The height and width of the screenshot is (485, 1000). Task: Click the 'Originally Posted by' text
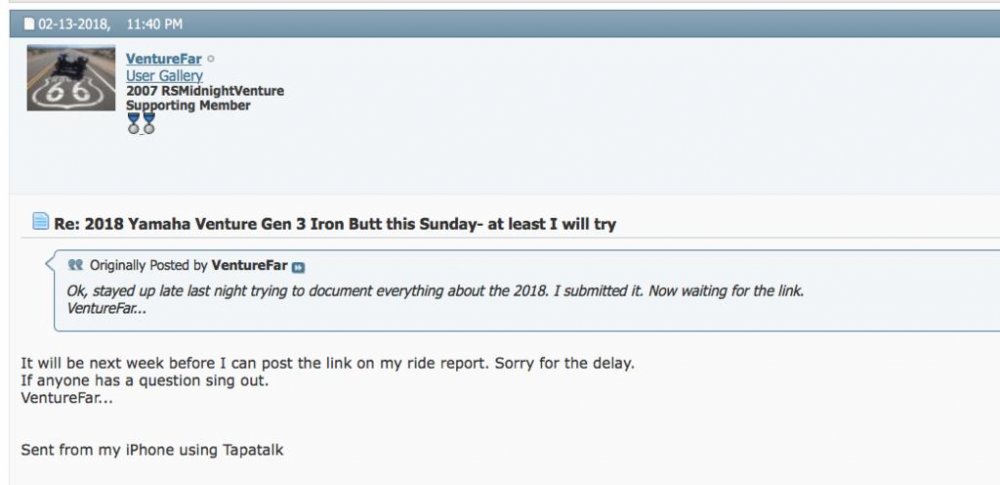pos(148,266)
